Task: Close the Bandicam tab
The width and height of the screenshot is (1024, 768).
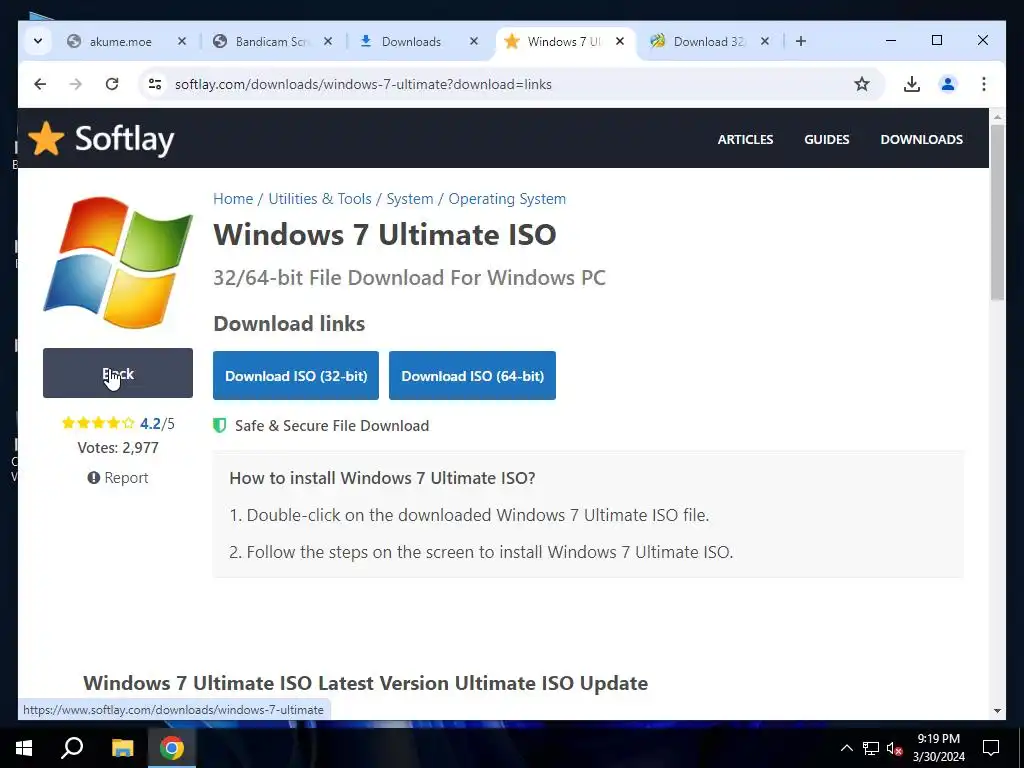Action: (x=328, y=41)
